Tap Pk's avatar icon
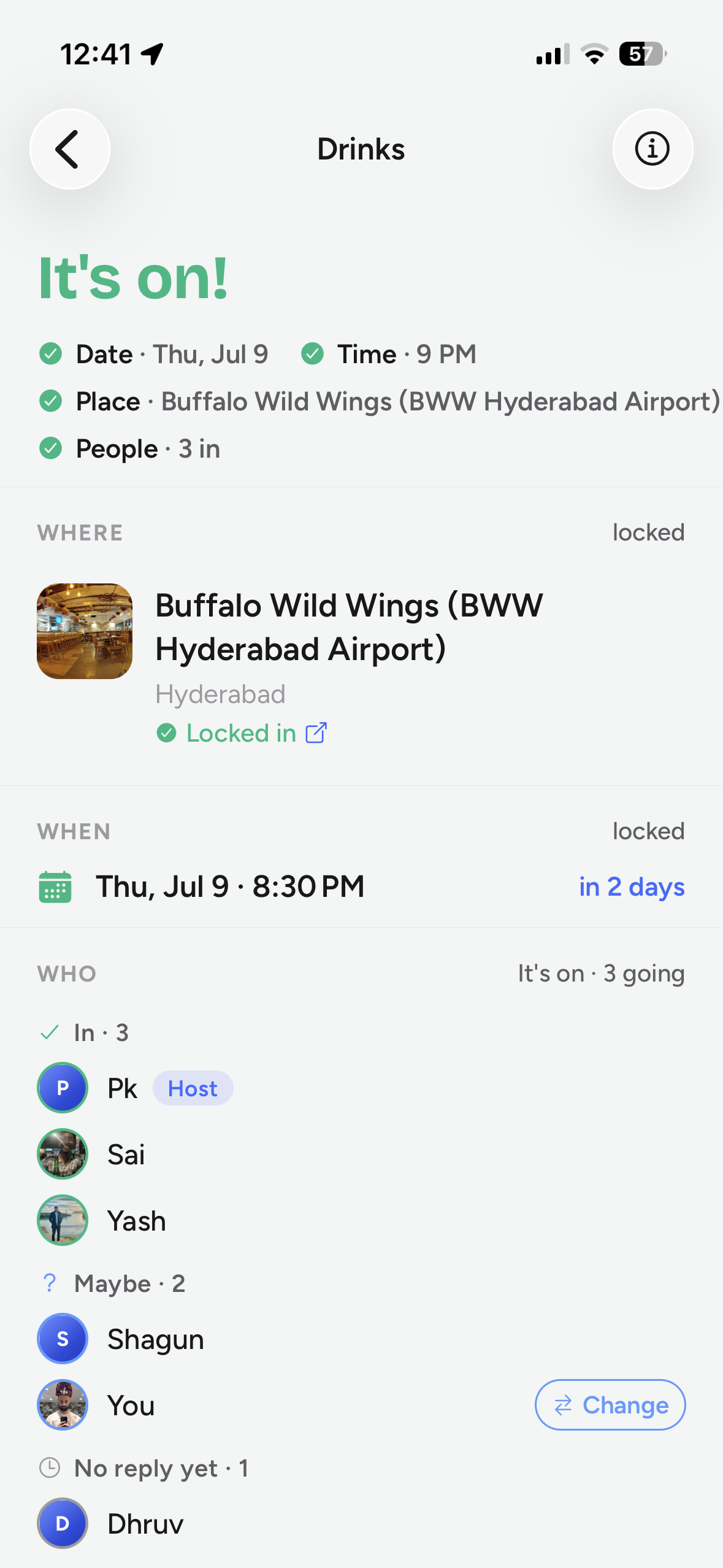The height and width of the screenshot is (1568, 723). 63,1088
